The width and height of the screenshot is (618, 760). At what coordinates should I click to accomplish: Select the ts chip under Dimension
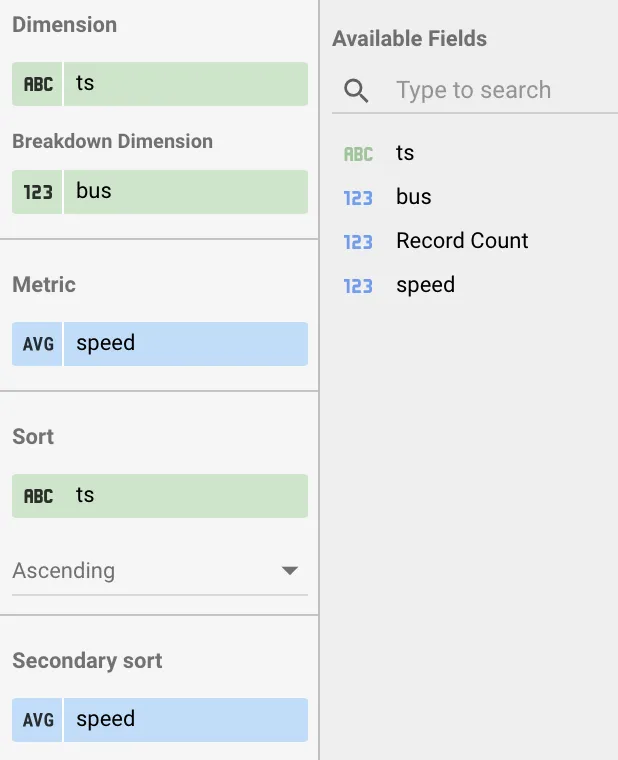click(185, 84)
